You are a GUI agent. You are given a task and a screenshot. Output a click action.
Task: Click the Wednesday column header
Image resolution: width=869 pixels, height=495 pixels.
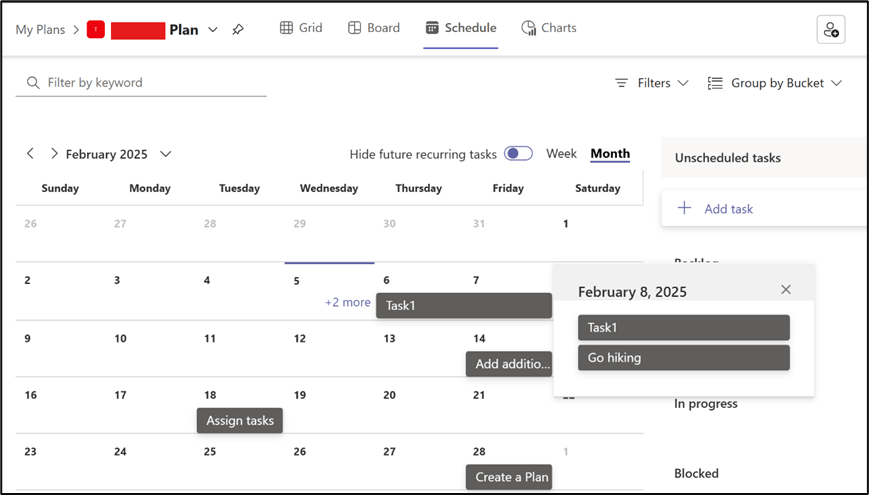[329, 188]
